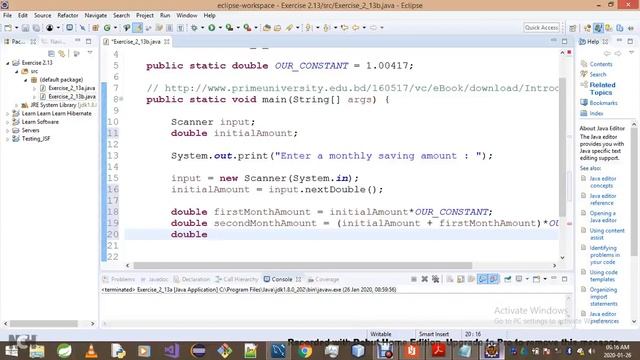Select the Testing_JSF project
This screenshot has height=360, width=640.
pyautogui.click(x=36, y=139)
